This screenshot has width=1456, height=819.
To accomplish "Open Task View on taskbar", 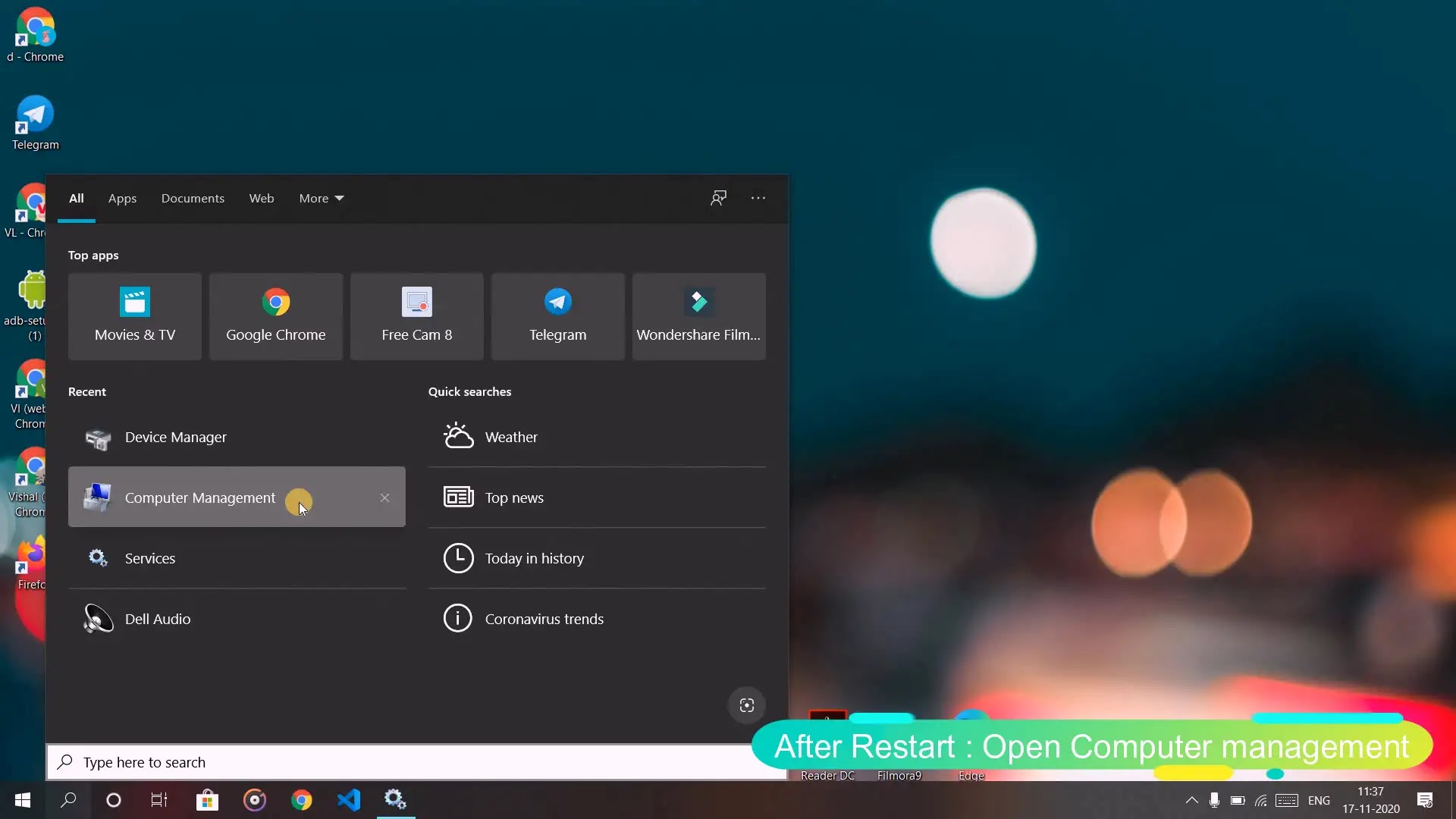I will click(x=159, y=800).
